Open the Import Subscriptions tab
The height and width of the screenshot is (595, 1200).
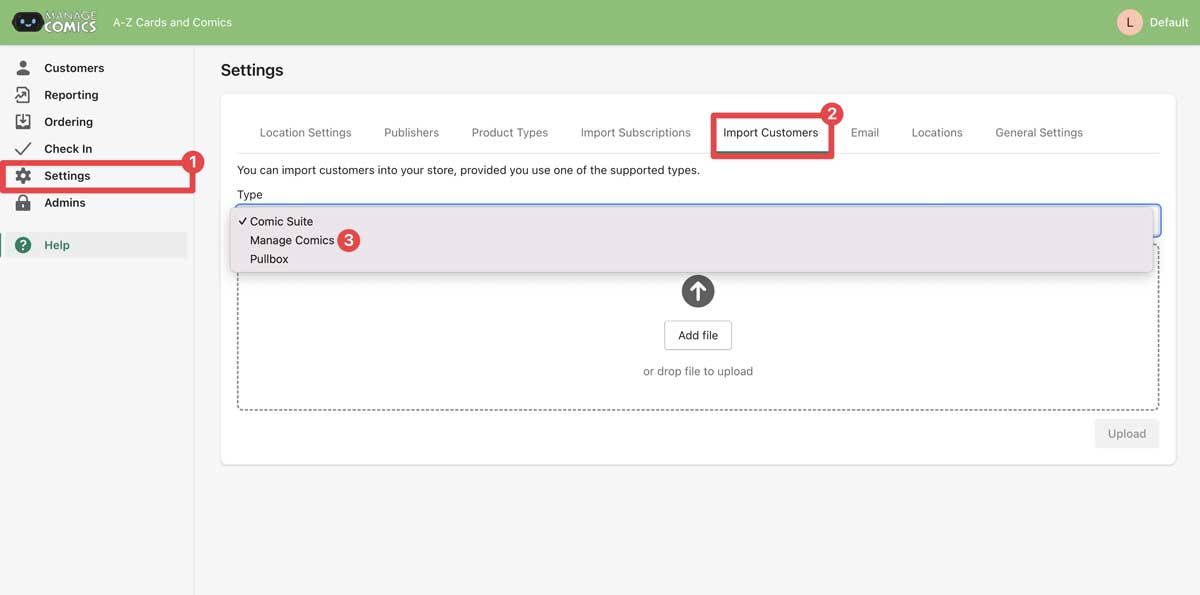636,132
